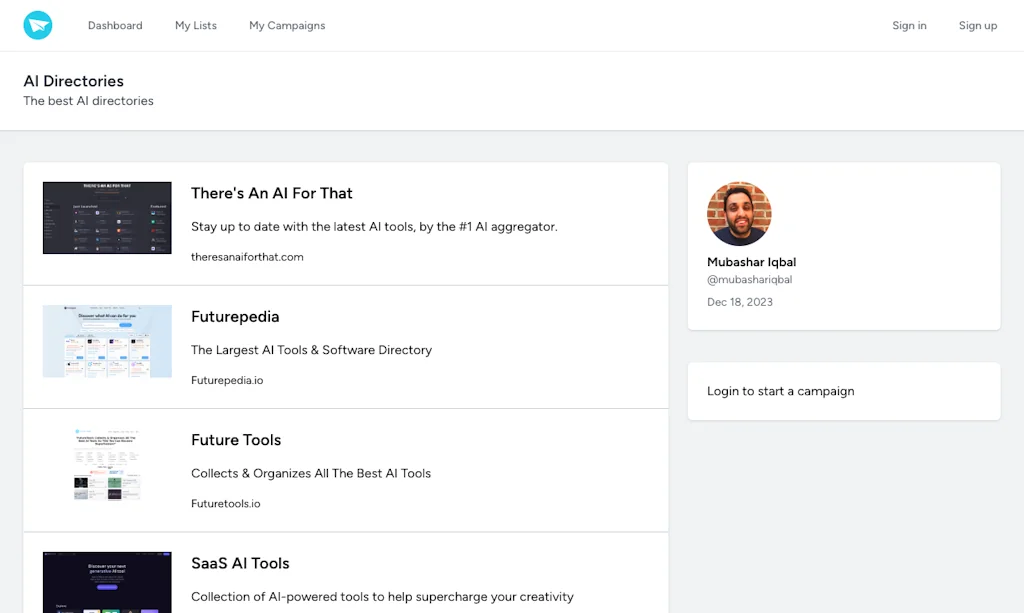The width and height of the screenshot is (1024, 613).
Task: Open the Future Tools preview image
Action: pyautogui.click(x=107, y=464)
